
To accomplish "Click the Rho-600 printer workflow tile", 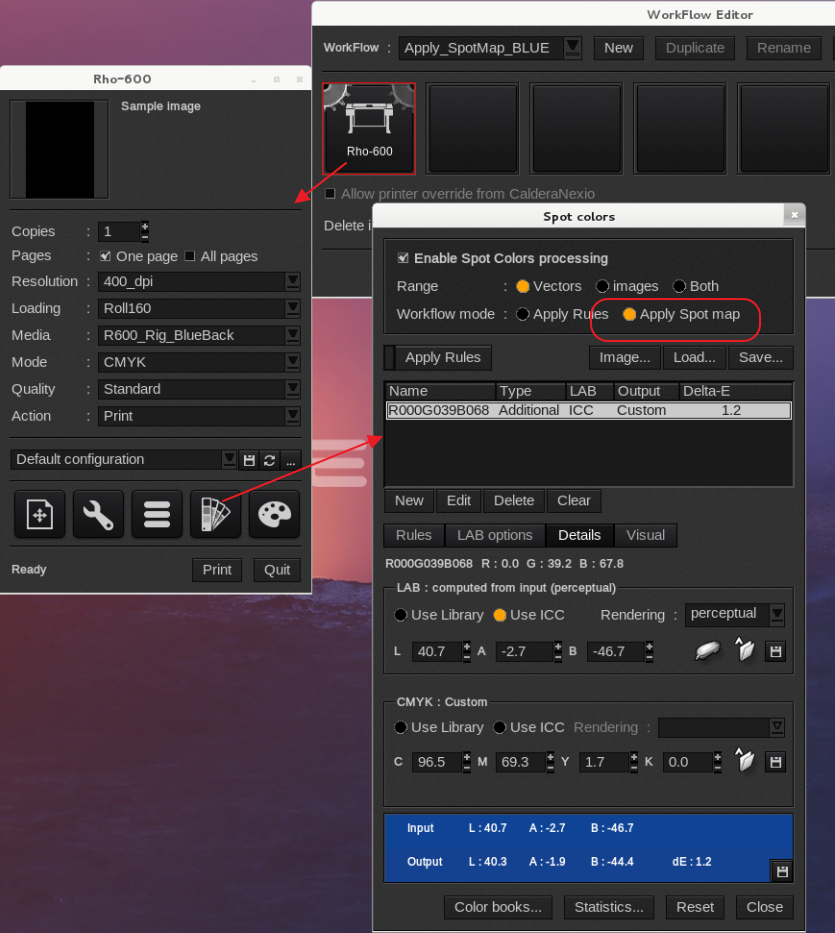I will pos(369,128).
